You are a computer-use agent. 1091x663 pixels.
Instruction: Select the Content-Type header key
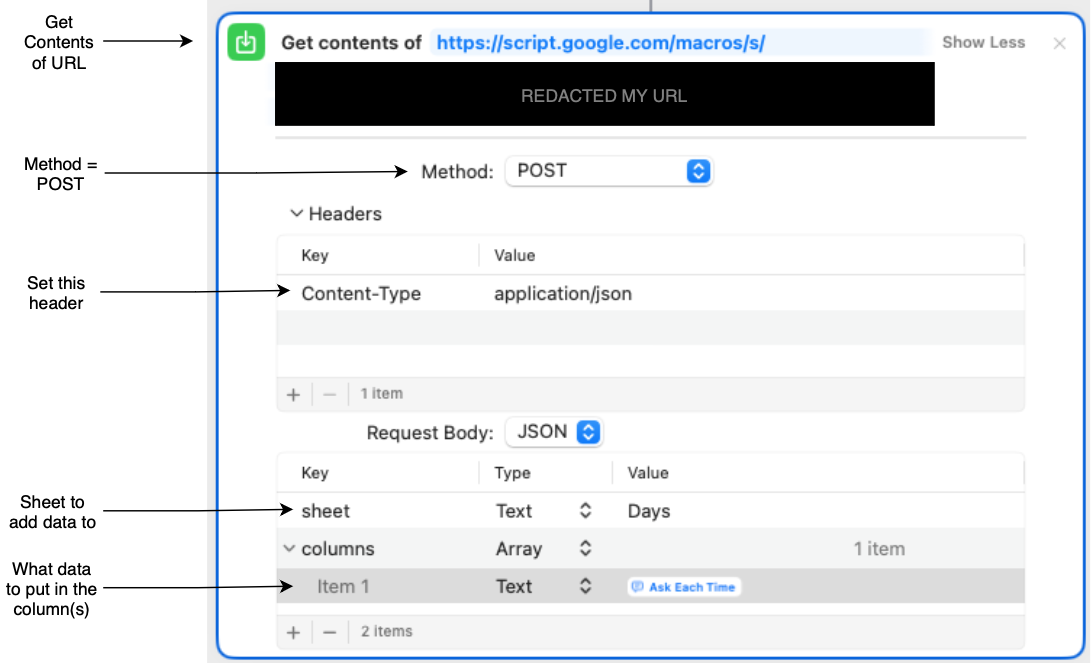pyautogui.click(x=361, y=294)
